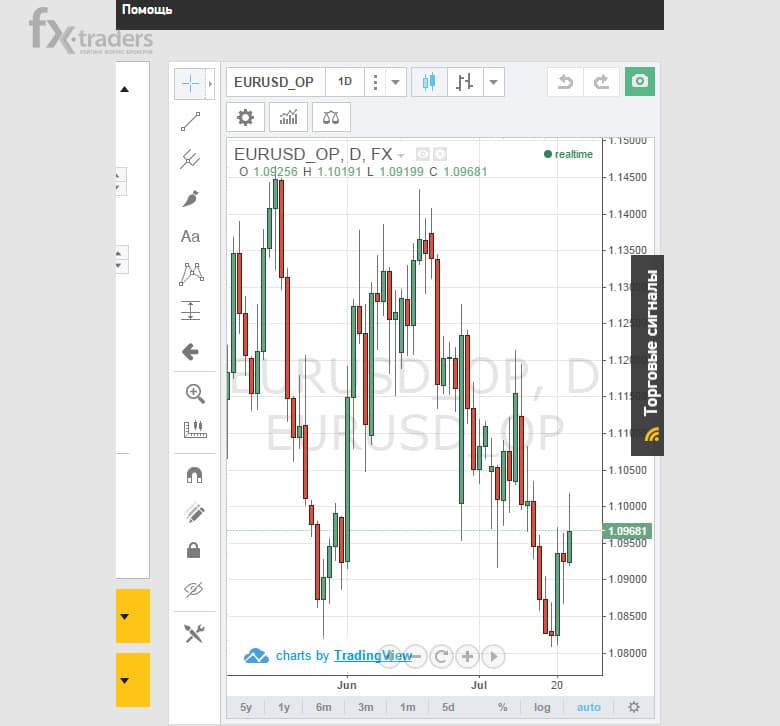Zoom out the chart with minus control
The height and width of the screenshot is (726, 780).
[x=416, y=657]
